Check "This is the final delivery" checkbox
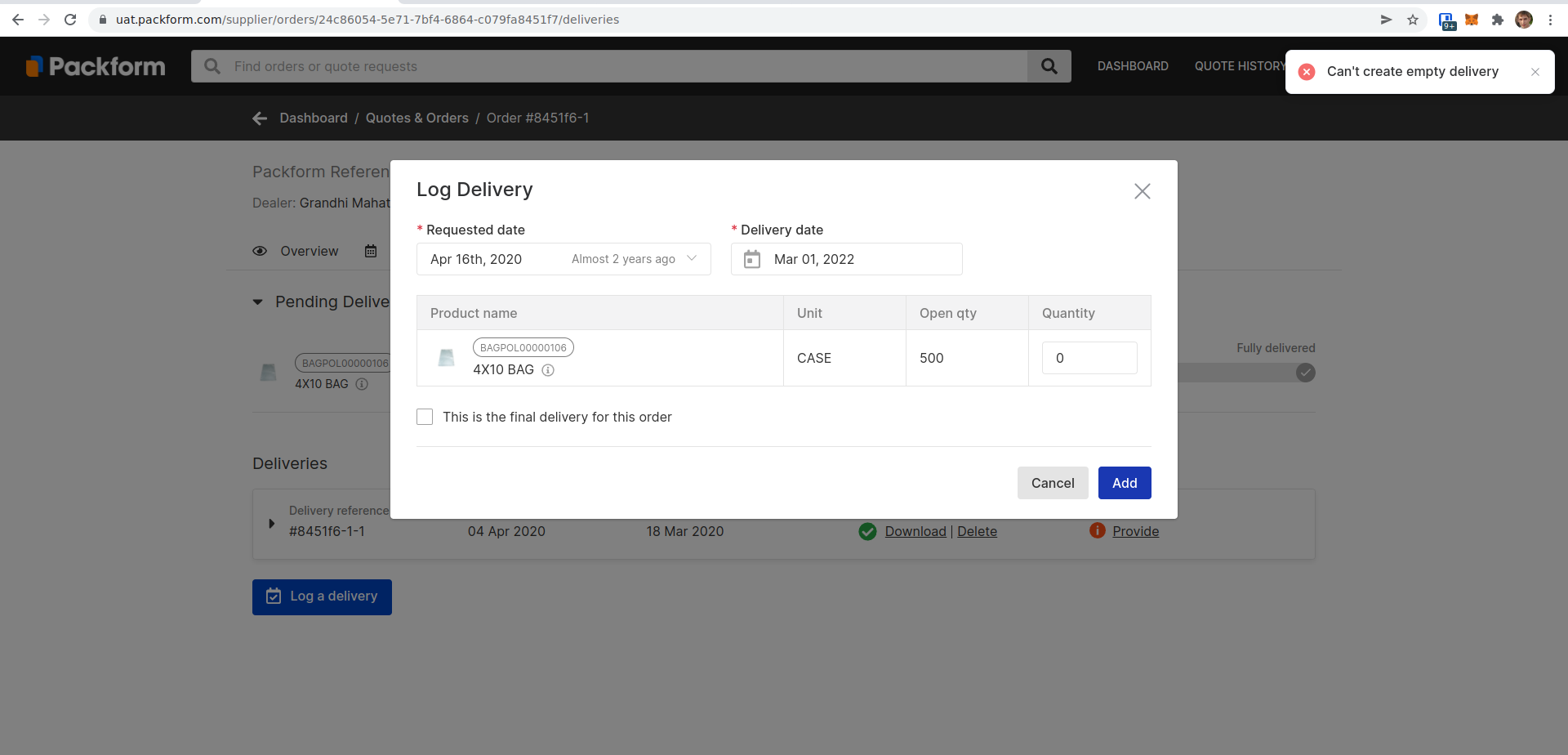This screenshot has height=755, width=1568. coord(425,417)
